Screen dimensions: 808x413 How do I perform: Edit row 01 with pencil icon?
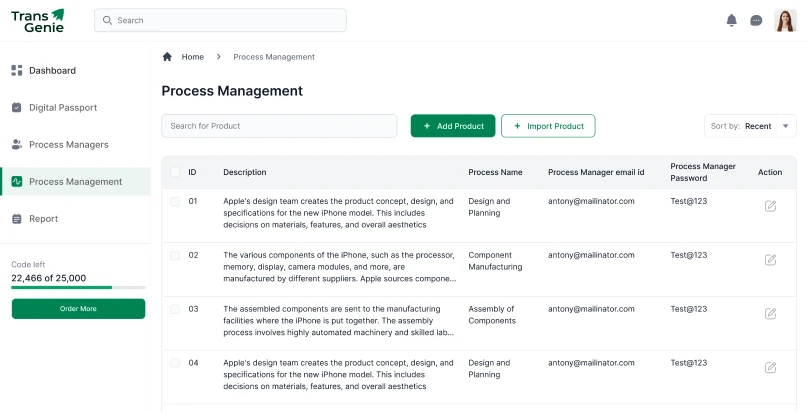[x=770, y=206]
